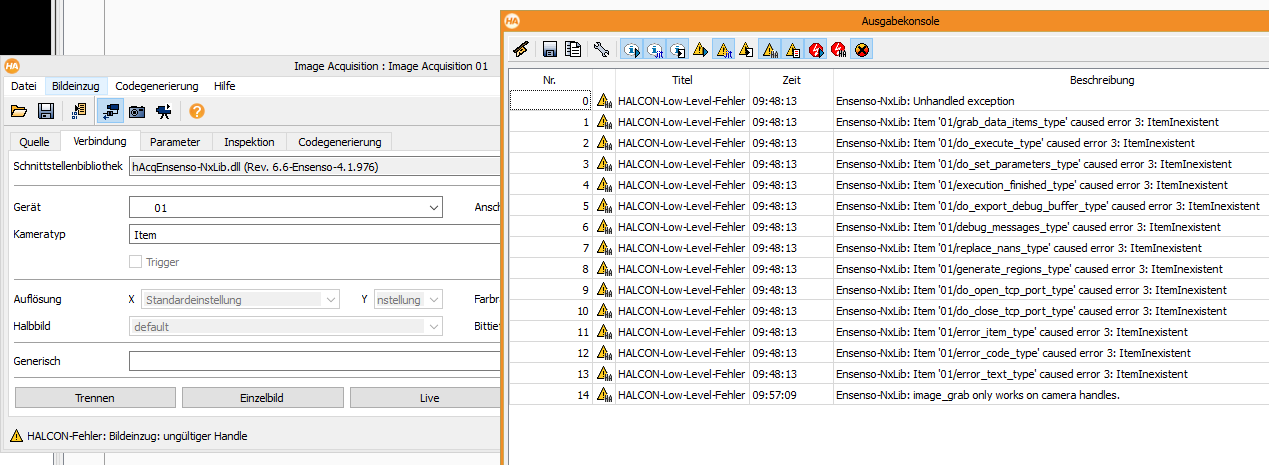The image size is (1270, 465).
Task: Click the Generisch input field
Action: tap(314, 361)
